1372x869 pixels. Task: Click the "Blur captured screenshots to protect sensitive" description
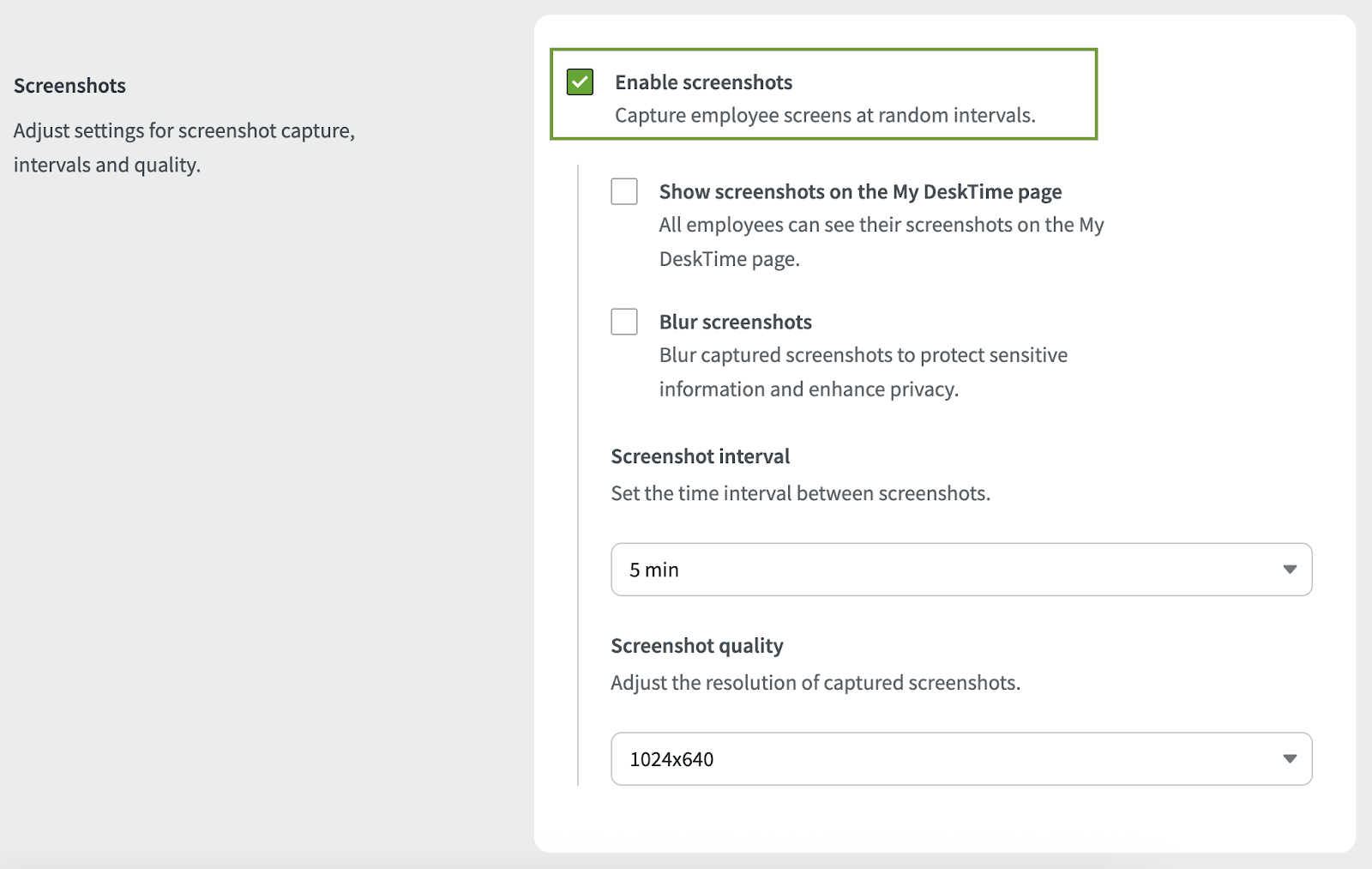tap(863, 356)
